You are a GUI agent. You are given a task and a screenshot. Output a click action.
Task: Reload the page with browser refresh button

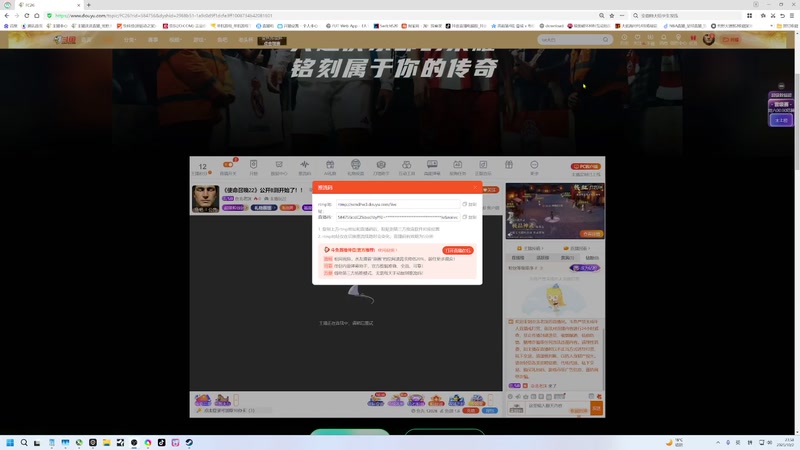[27, 16]
